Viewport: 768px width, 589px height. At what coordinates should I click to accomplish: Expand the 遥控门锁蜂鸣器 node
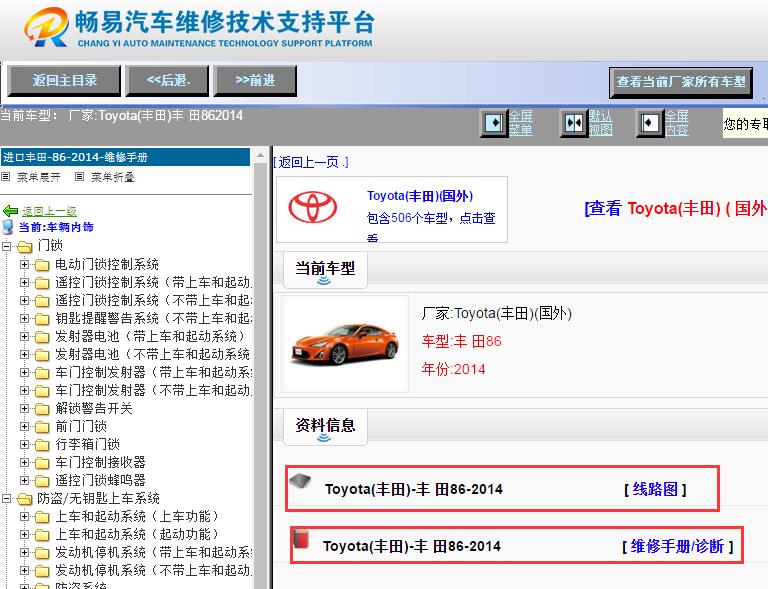24,480
